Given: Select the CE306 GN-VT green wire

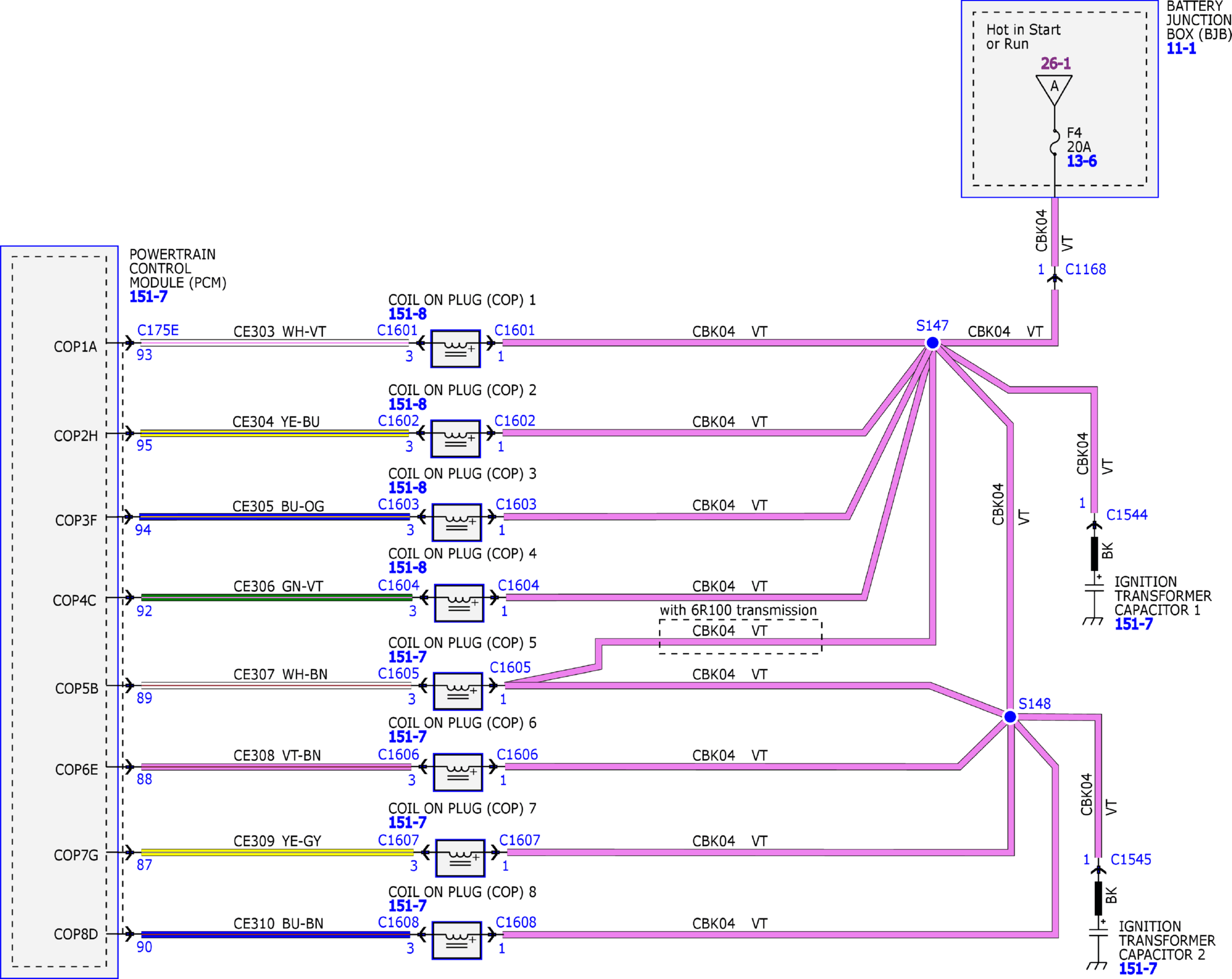Looking at the screenshot, I should [x=276, y=597].
